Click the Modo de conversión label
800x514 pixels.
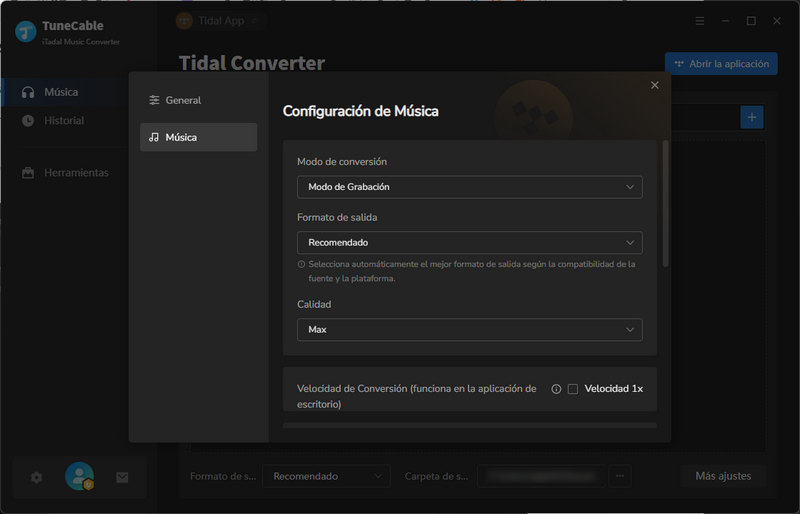[x=342, y=162]
